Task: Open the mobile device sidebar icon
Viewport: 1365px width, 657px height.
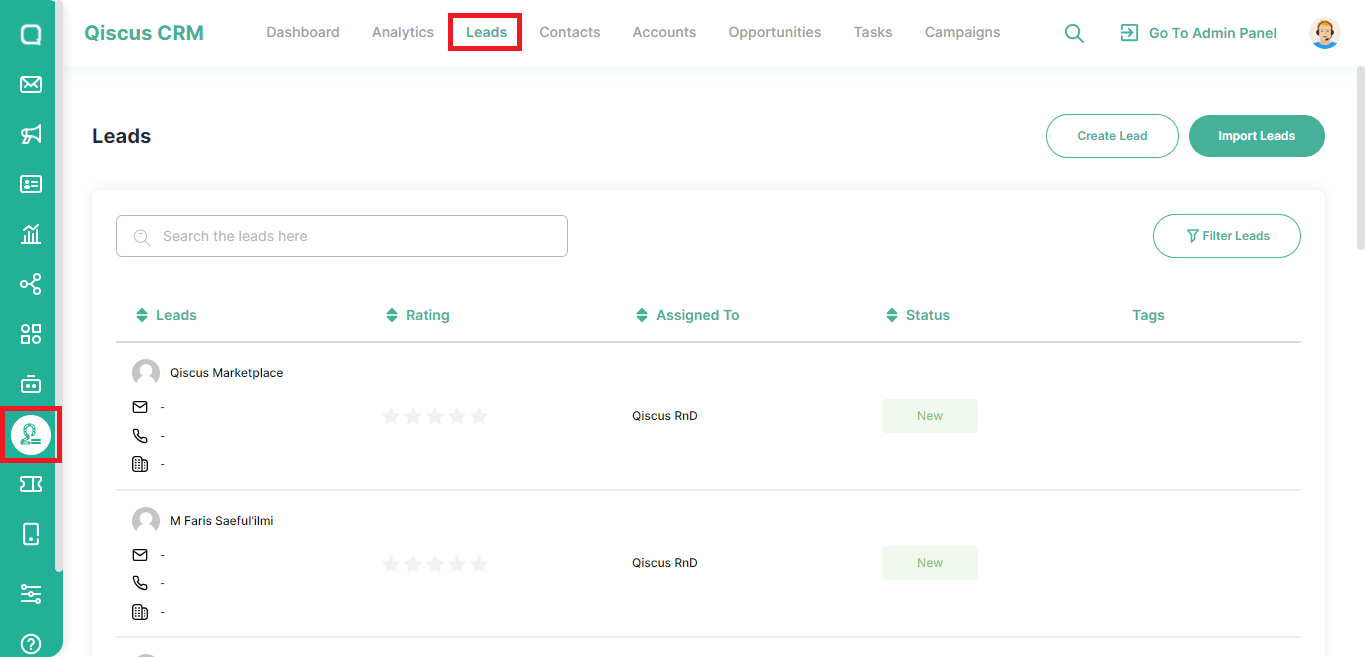Action: [31, 534]
